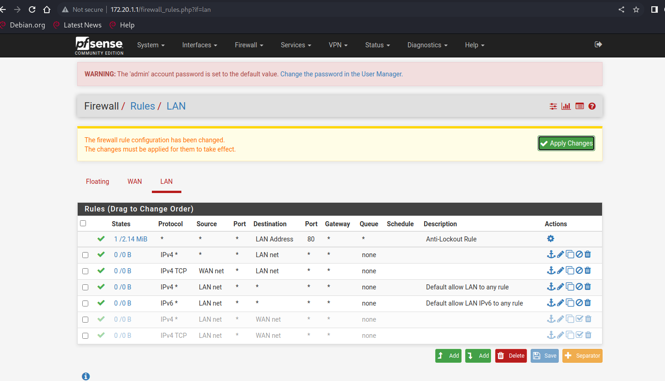Copy the Default allow LAN IPv6 rule
Image resolution: width=665 pixels, height=381 pixels.
tap(570, 303)
